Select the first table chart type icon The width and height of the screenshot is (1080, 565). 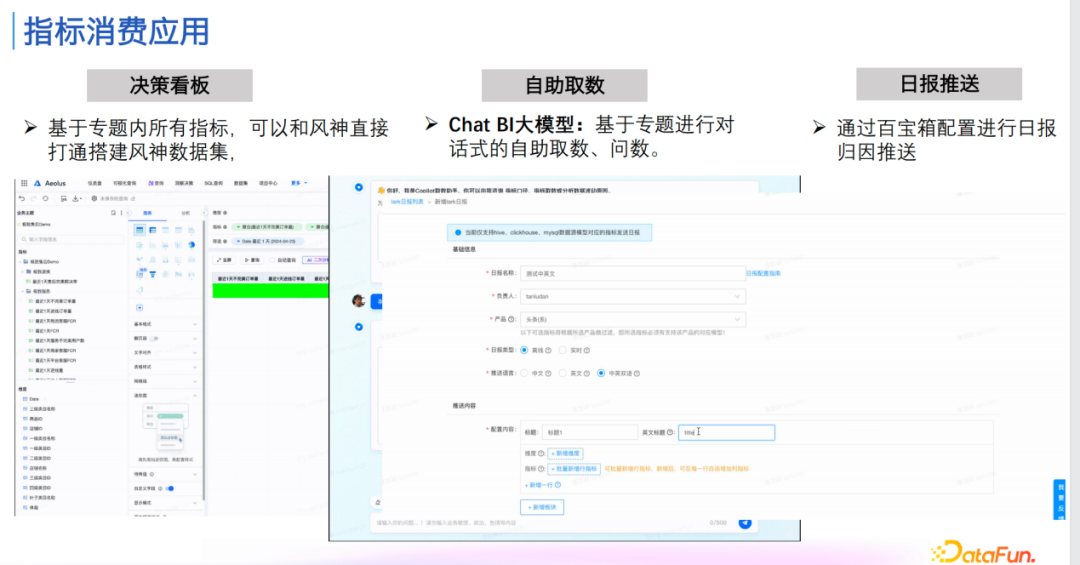[140, 230]
